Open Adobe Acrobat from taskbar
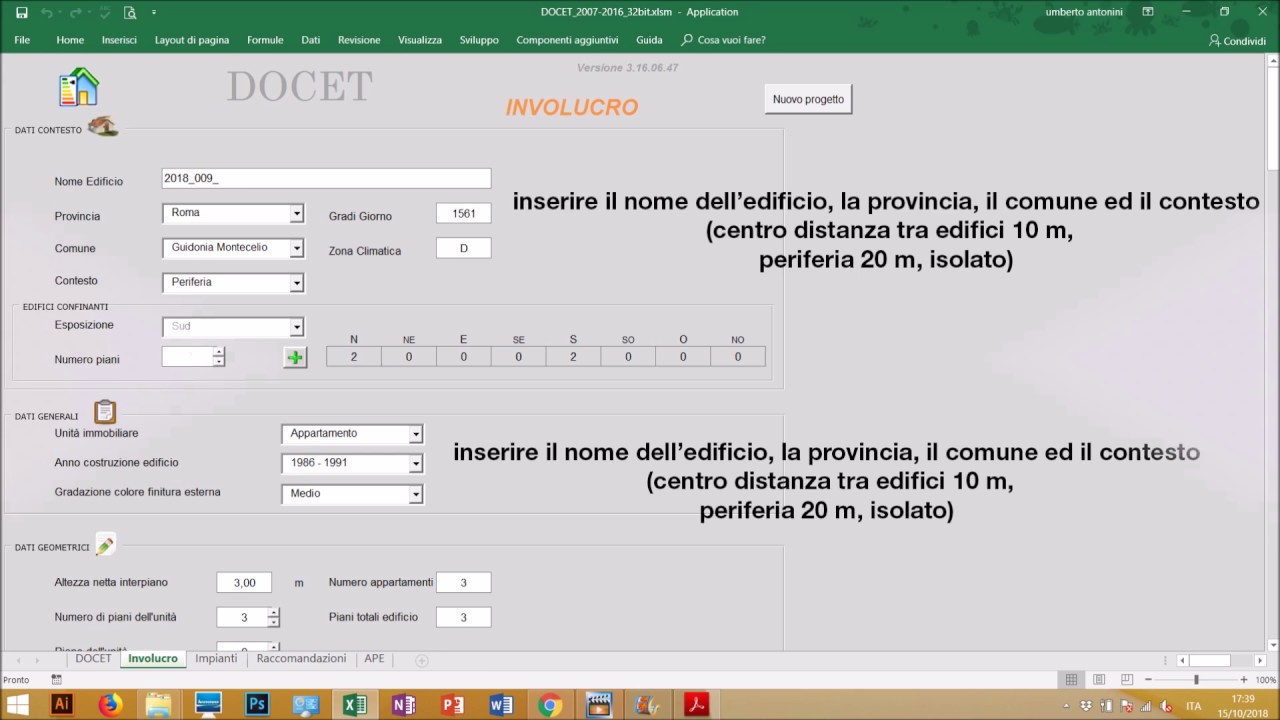The image size is (1280, 720). click(x=696, y=704)
